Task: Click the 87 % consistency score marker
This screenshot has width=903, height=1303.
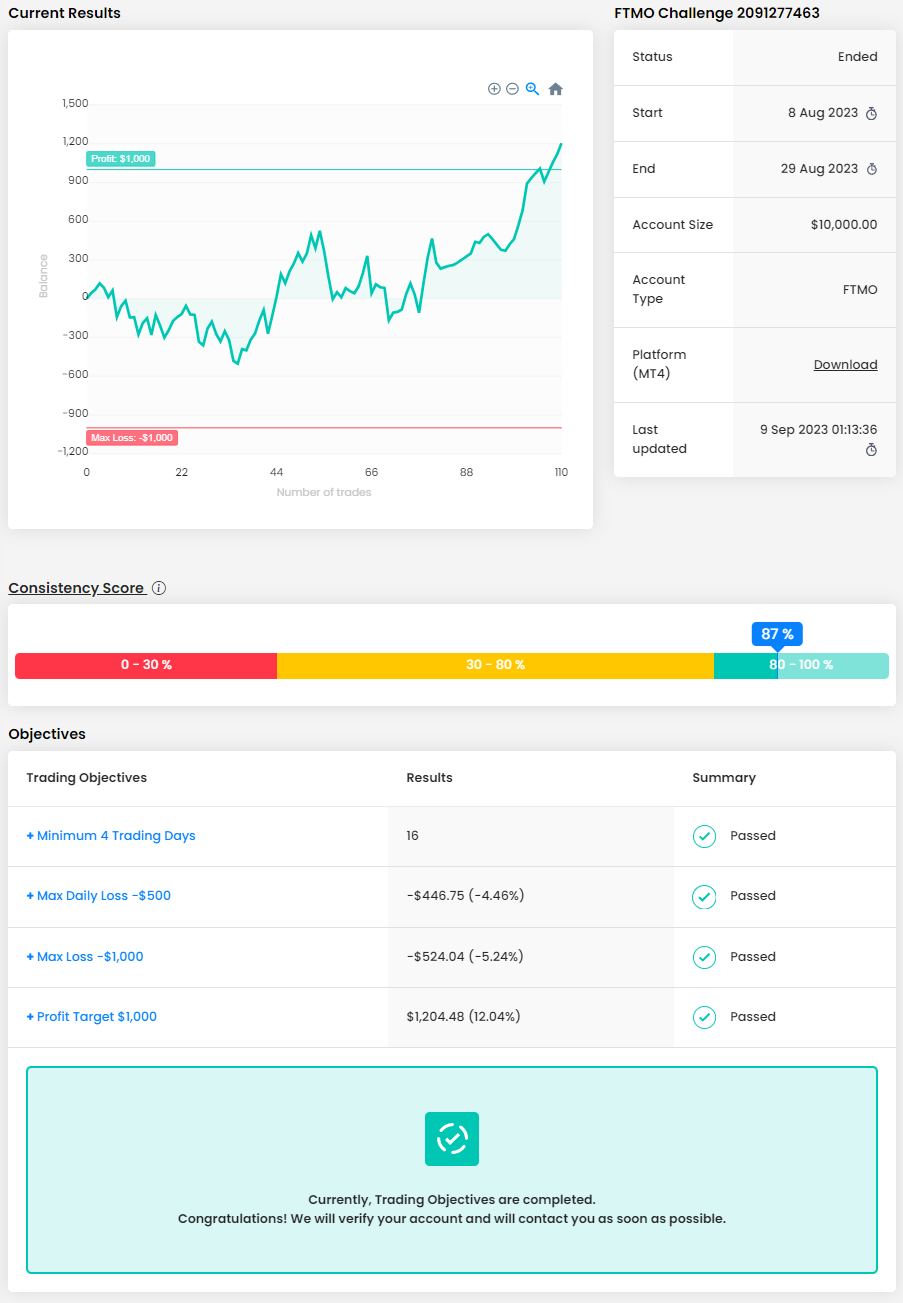Action: click(777, 634)
